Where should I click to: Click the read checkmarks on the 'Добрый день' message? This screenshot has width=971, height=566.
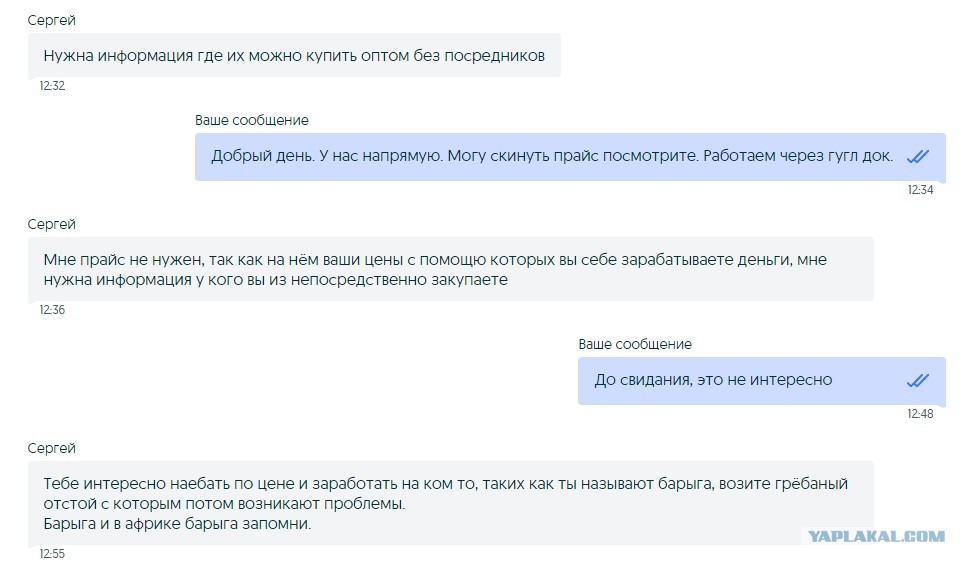[918, 157]
